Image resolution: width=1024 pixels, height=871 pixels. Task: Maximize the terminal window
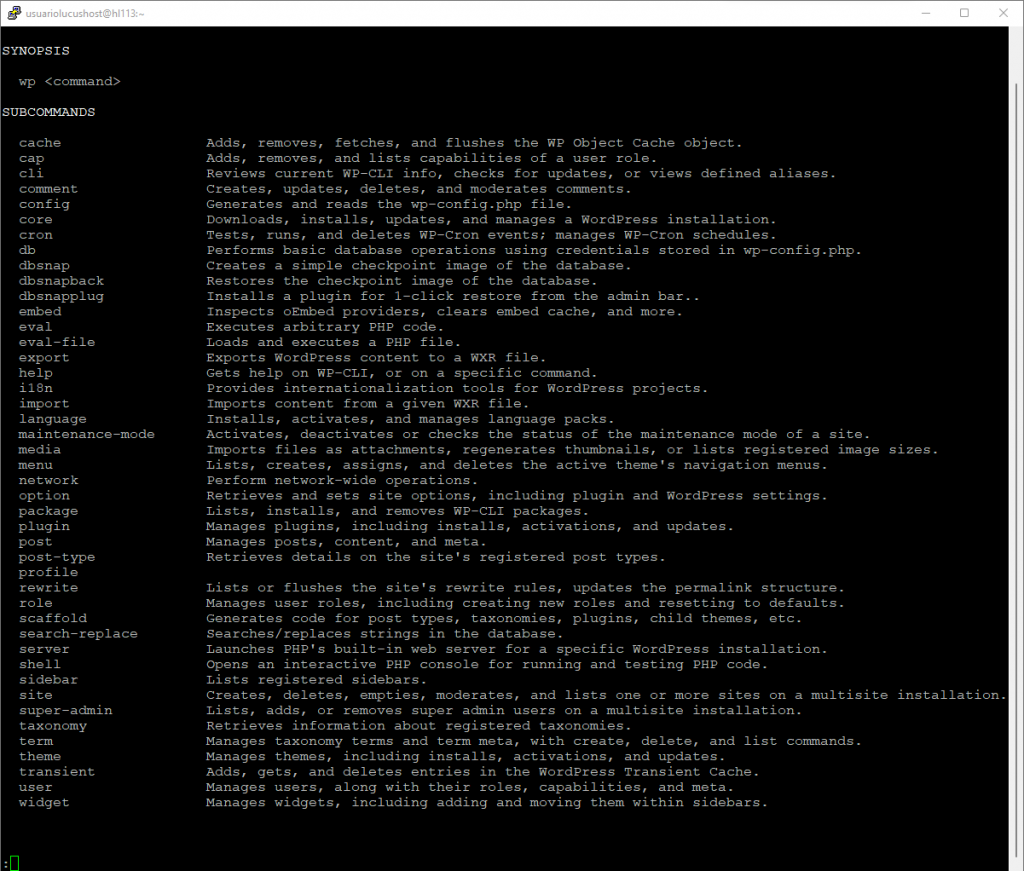pos(964,12)
